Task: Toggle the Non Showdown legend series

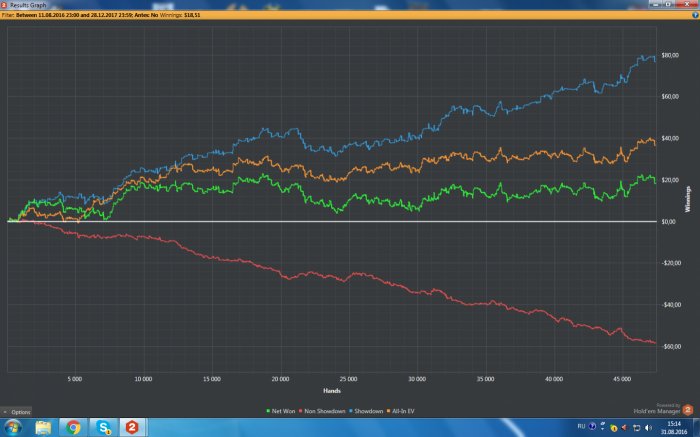Action: (x=322, y=411)
